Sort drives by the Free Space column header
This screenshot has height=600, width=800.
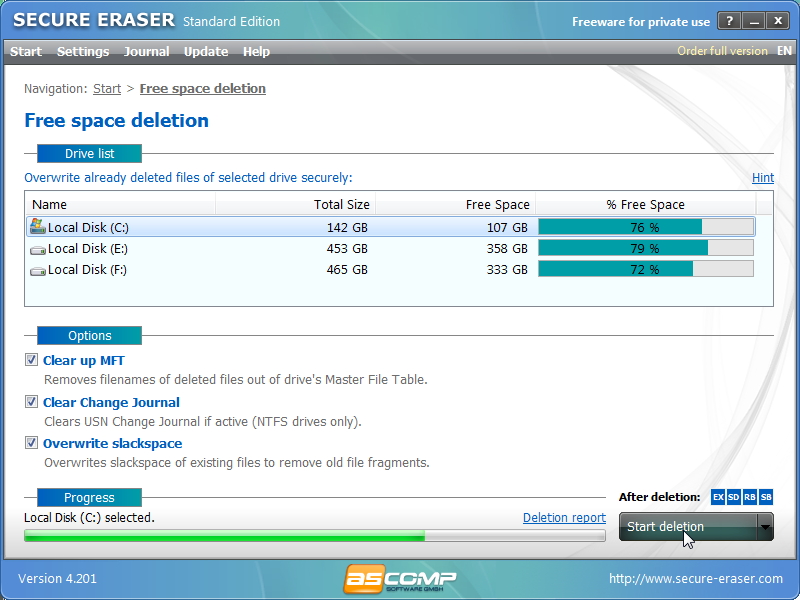pyautogui.click(x=456, y=205)
